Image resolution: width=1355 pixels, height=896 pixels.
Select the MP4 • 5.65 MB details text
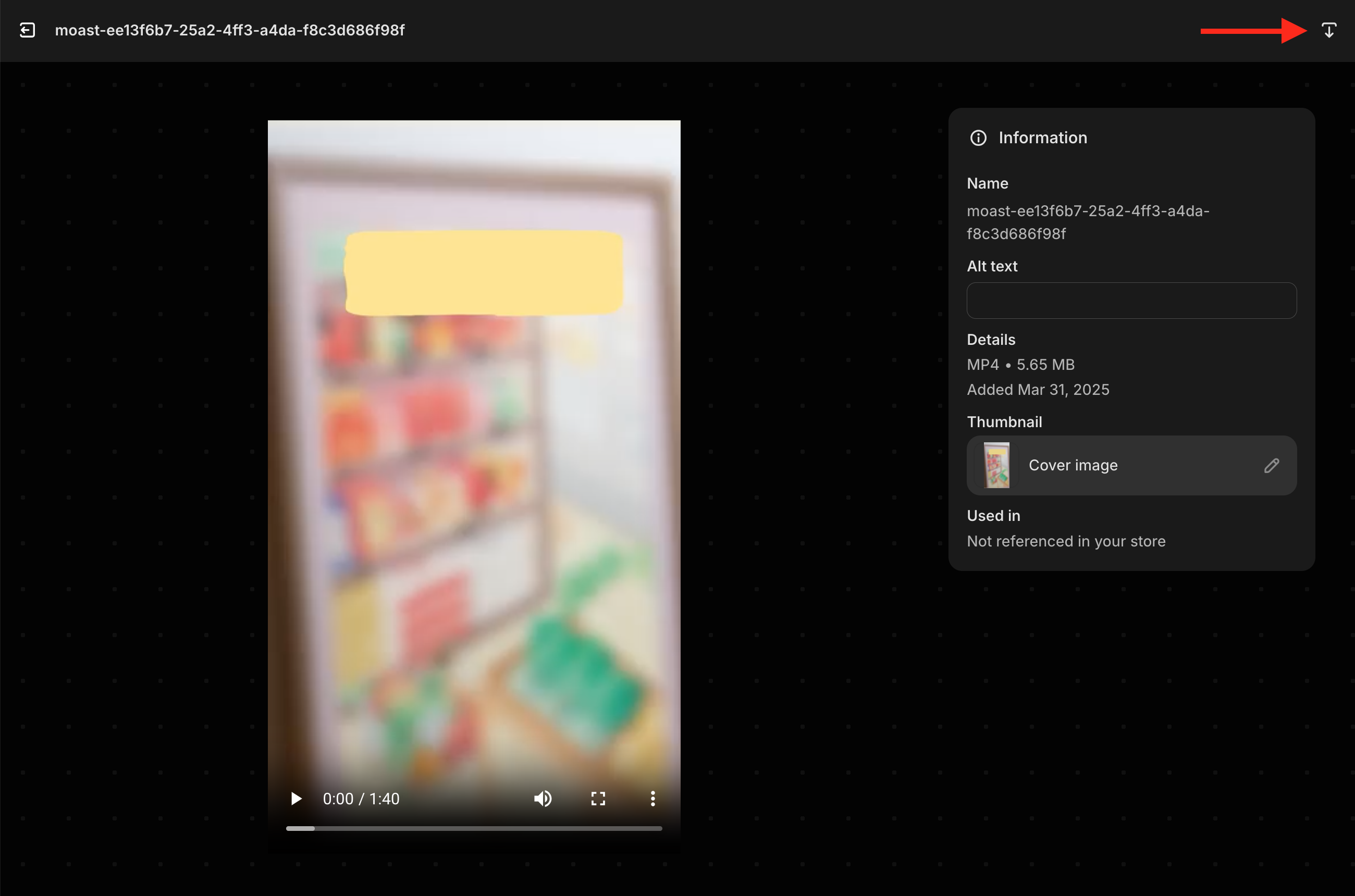point(1020,365)
